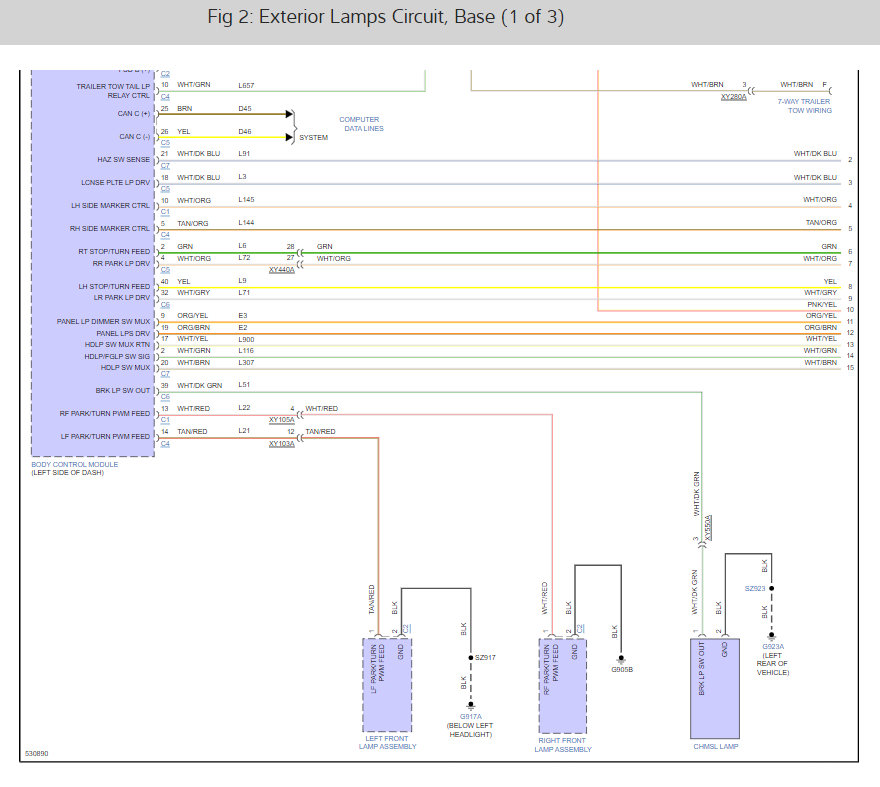This screenshot has height=787, width=880.
Task: Click the 'BRK LP SW OUT' label on the module
Action: pyautogui.click(x=122, y=391)
